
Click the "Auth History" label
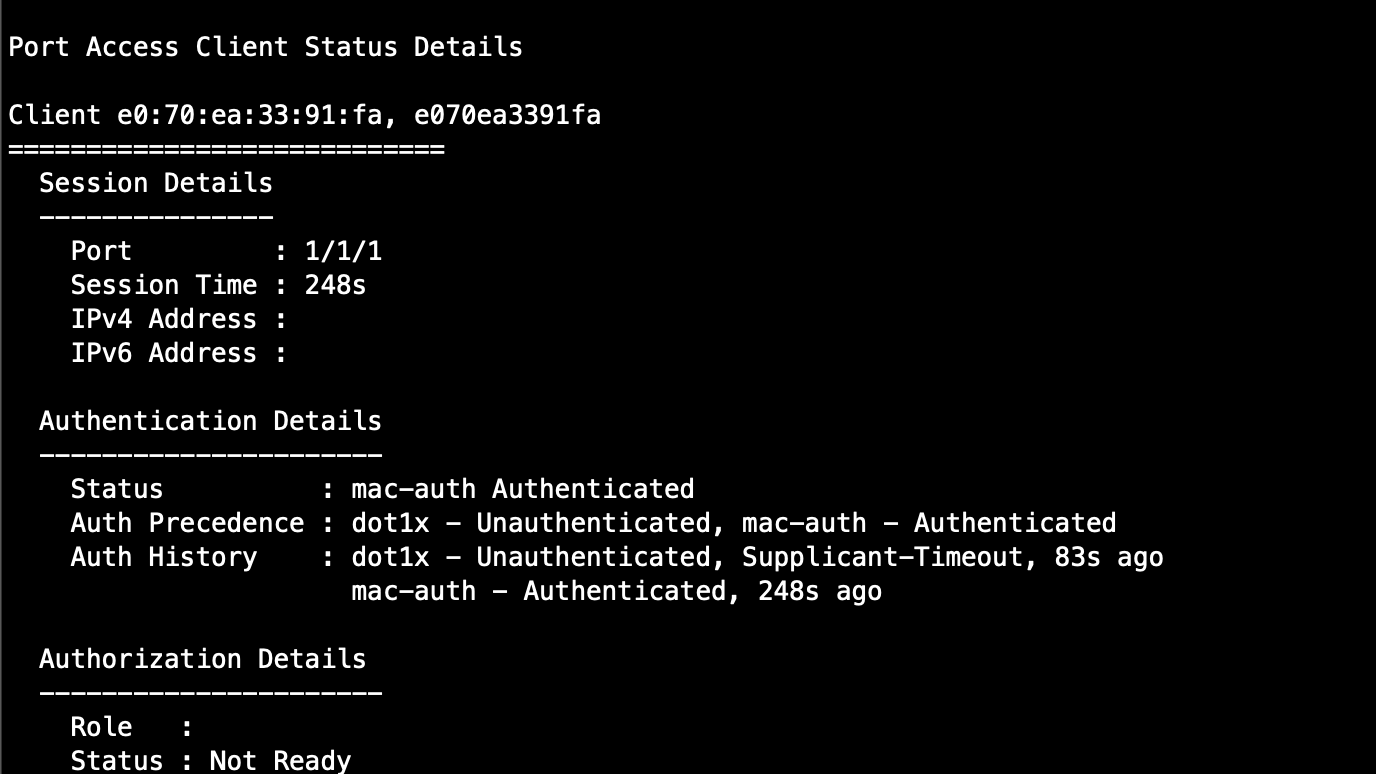coord(163,557)
